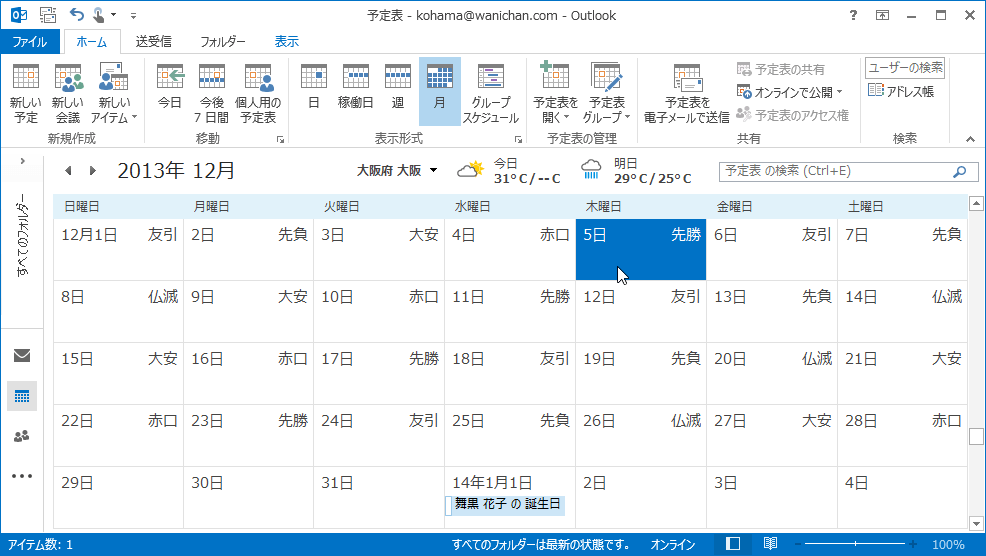986x556 pixels.
Task: Select the ホーム ribbon tab
Action: click(92, 42)
